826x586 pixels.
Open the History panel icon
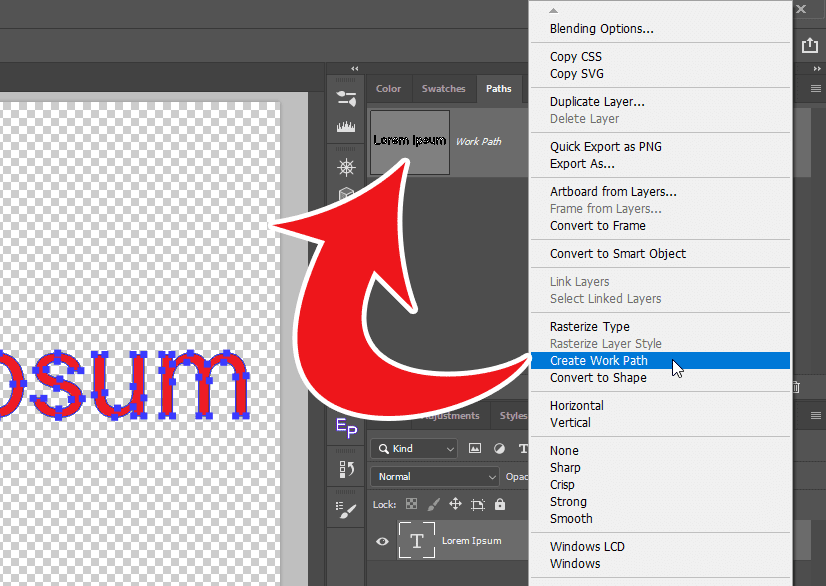pyautogui.click(x=346, y=468)
